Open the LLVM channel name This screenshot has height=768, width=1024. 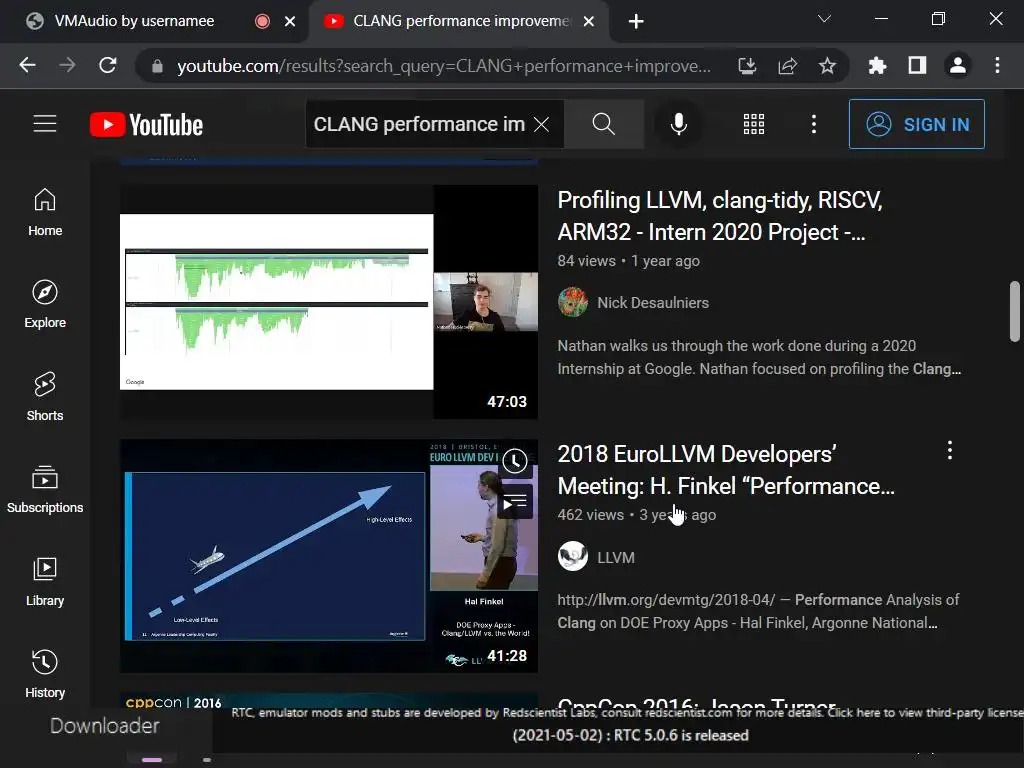tap(616, 557)
